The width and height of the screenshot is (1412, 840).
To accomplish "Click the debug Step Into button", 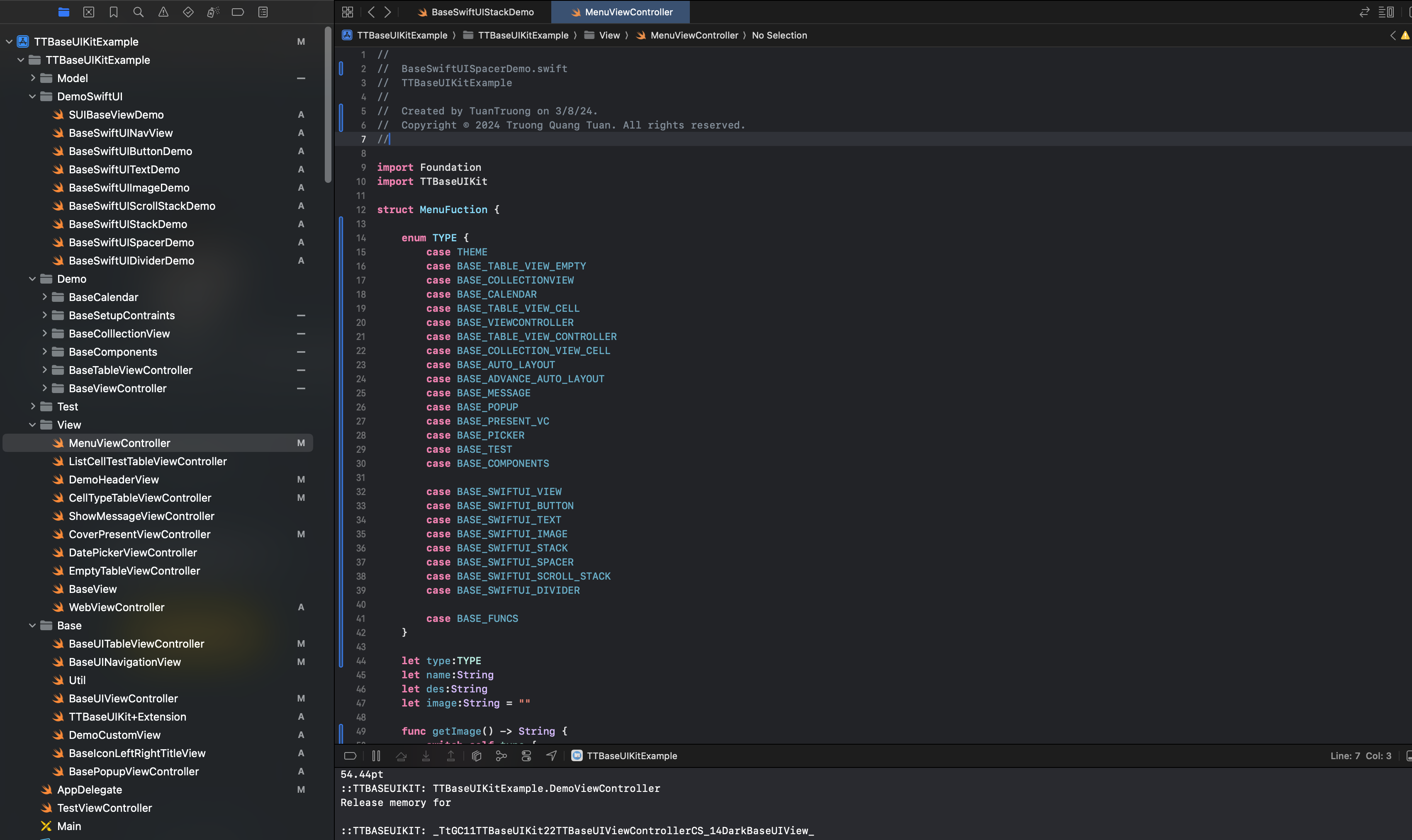I will (x=426, y=756).
